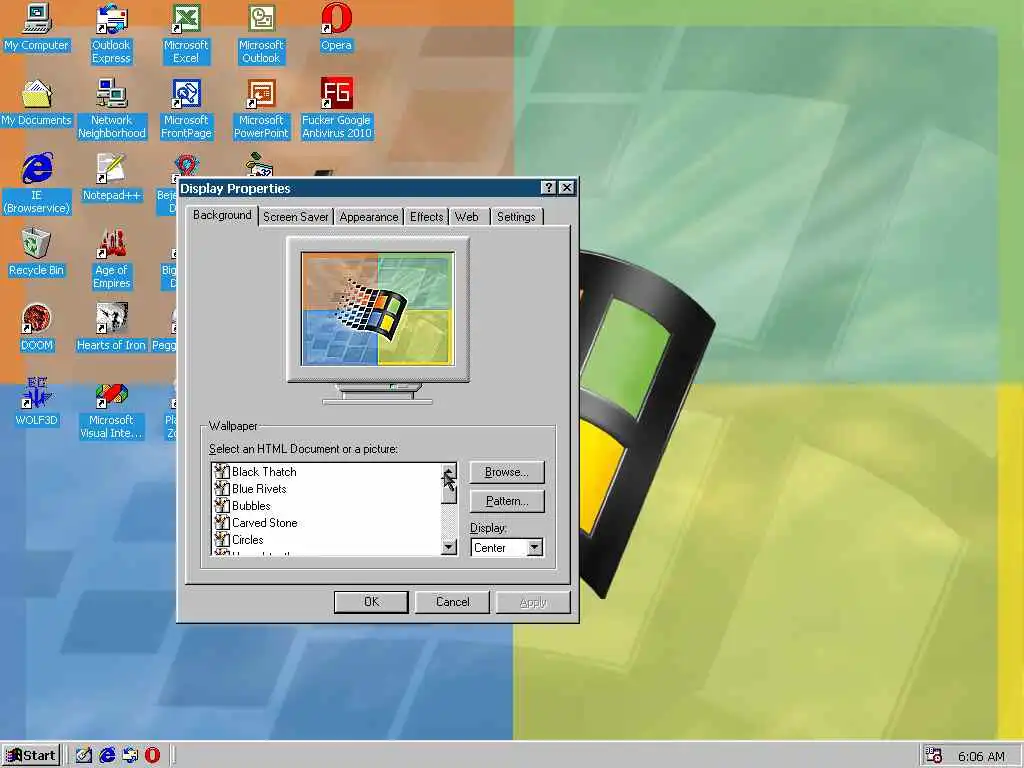This screenshot has width=1024, height=768.
Task: Click the system tray icon beside the clock
Action: [x=934, y=756]
